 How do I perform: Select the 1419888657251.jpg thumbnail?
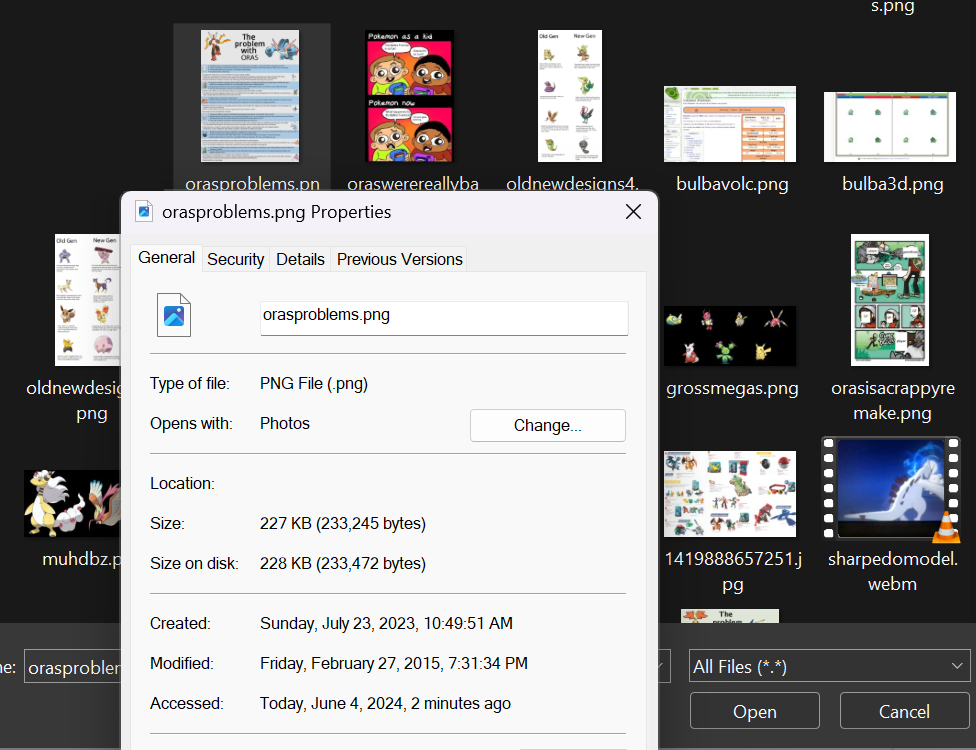(x=730, y=494)
